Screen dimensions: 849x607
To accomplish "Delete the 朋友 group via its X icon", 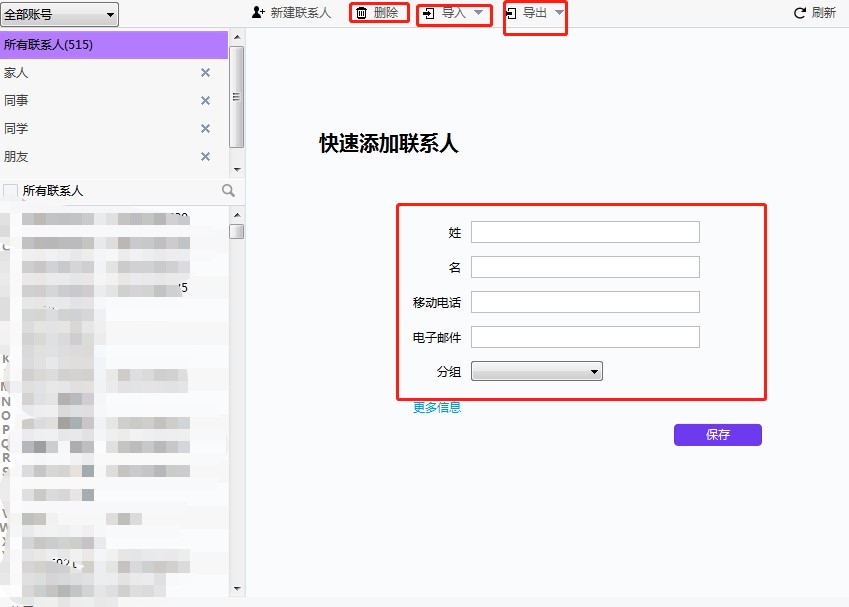I will click(204, 157).
